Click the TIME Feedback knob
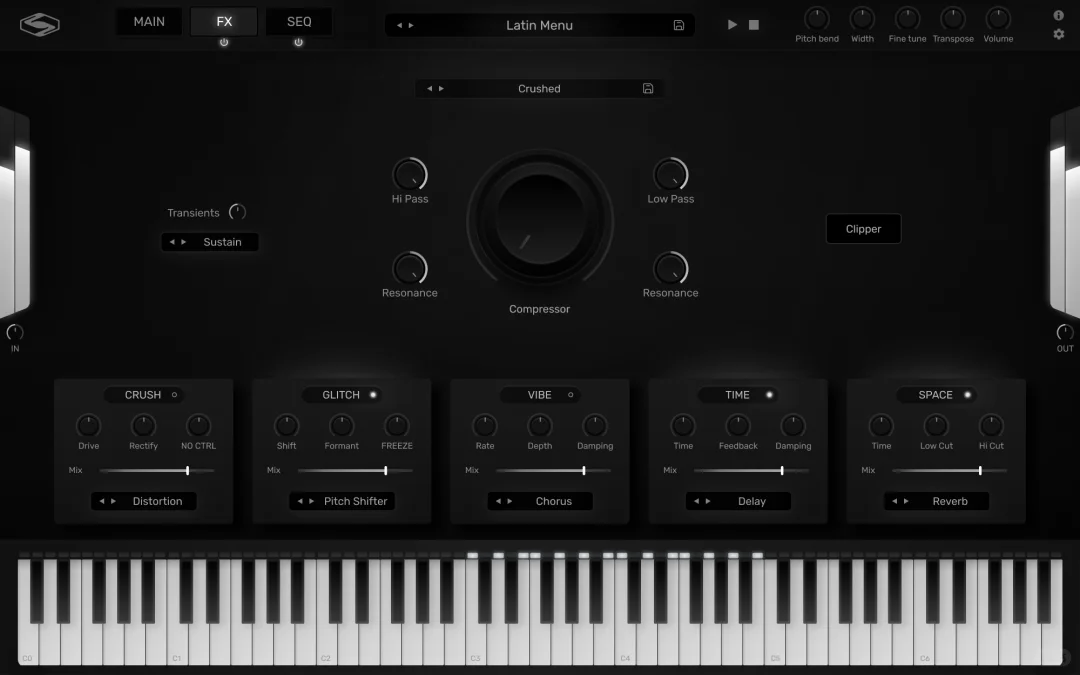 click(738, 426)
